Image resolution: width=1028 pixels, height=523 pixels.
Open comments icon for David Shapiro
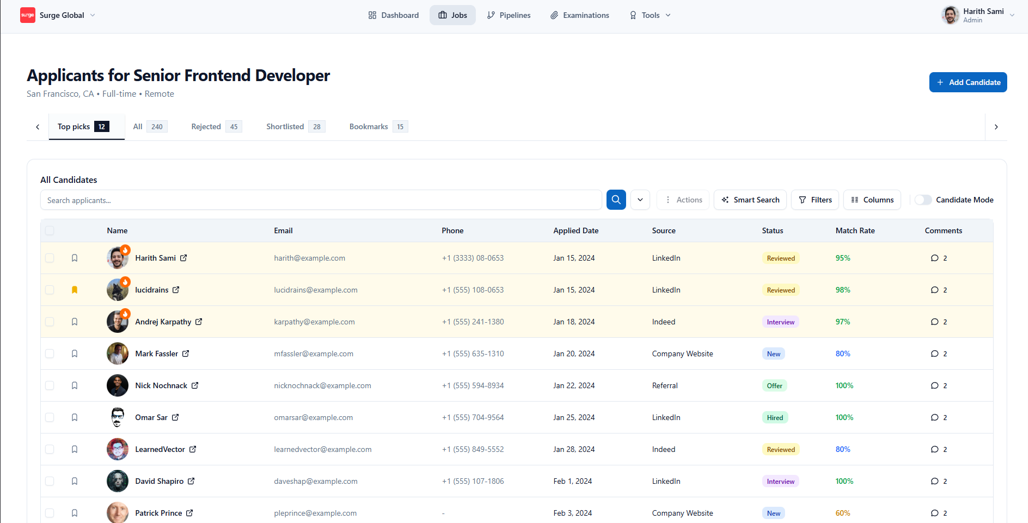tap(935, 481)
